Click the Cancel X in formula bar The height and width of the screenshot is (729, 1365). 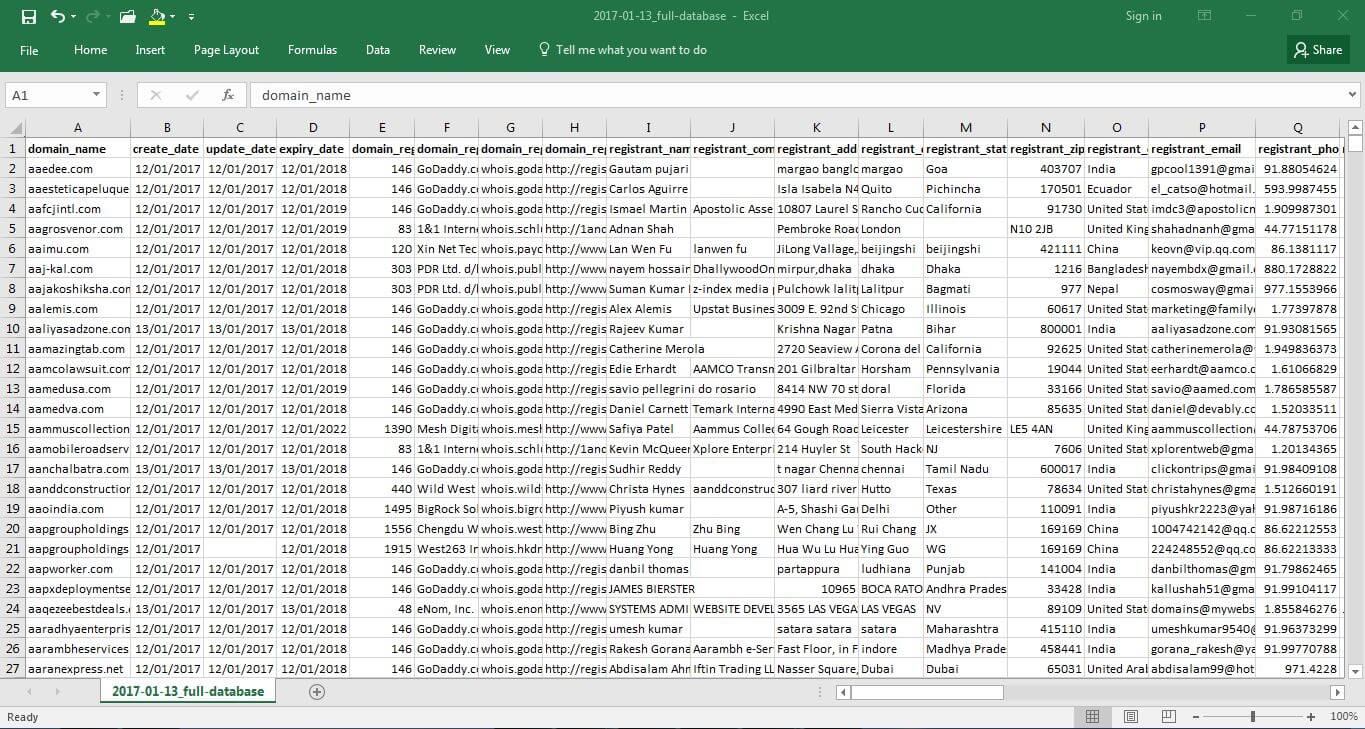click(155, 95)
